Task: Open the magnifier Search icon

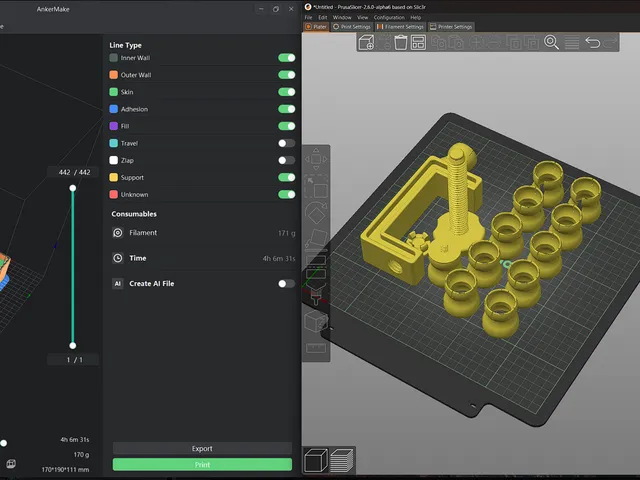Action: pos(551,42)
